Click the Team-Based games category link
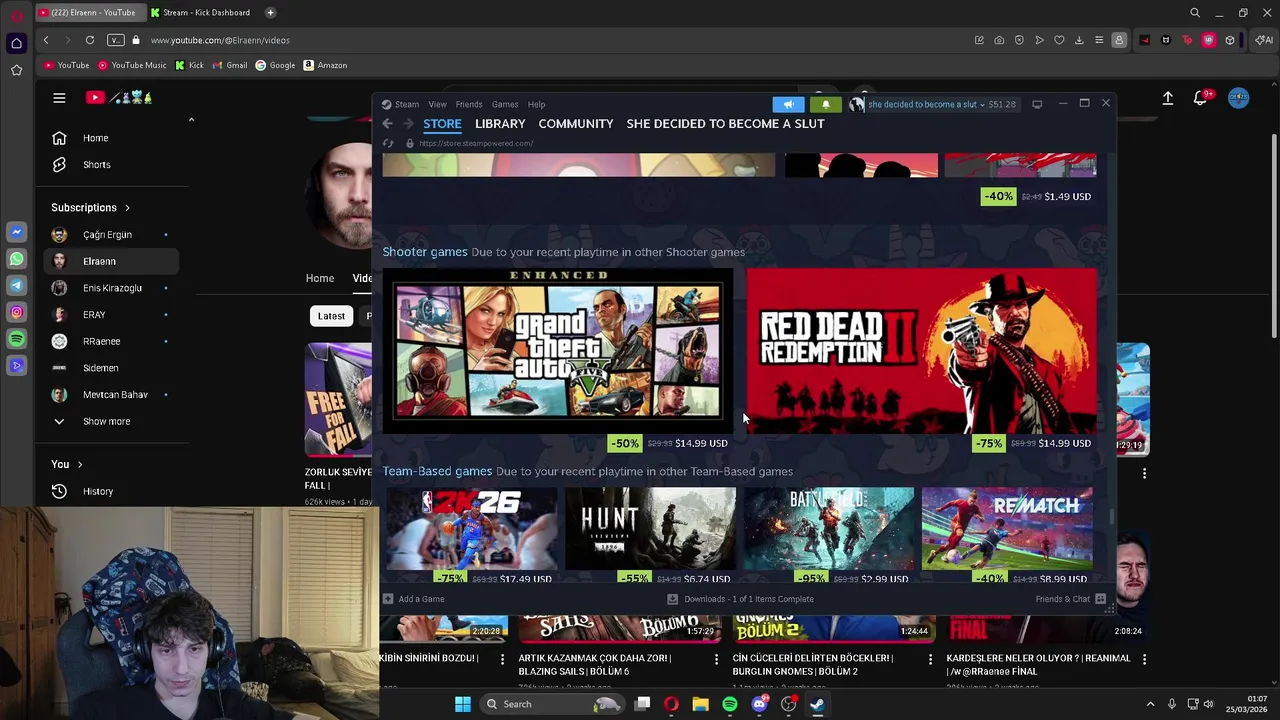 pyautogui.click(x=437, y=471)
